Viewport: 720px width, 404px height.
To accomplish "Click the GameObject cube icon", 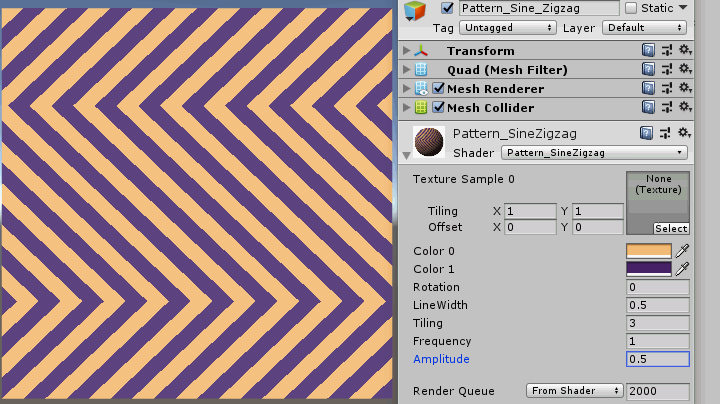I will tap(415, 10).
